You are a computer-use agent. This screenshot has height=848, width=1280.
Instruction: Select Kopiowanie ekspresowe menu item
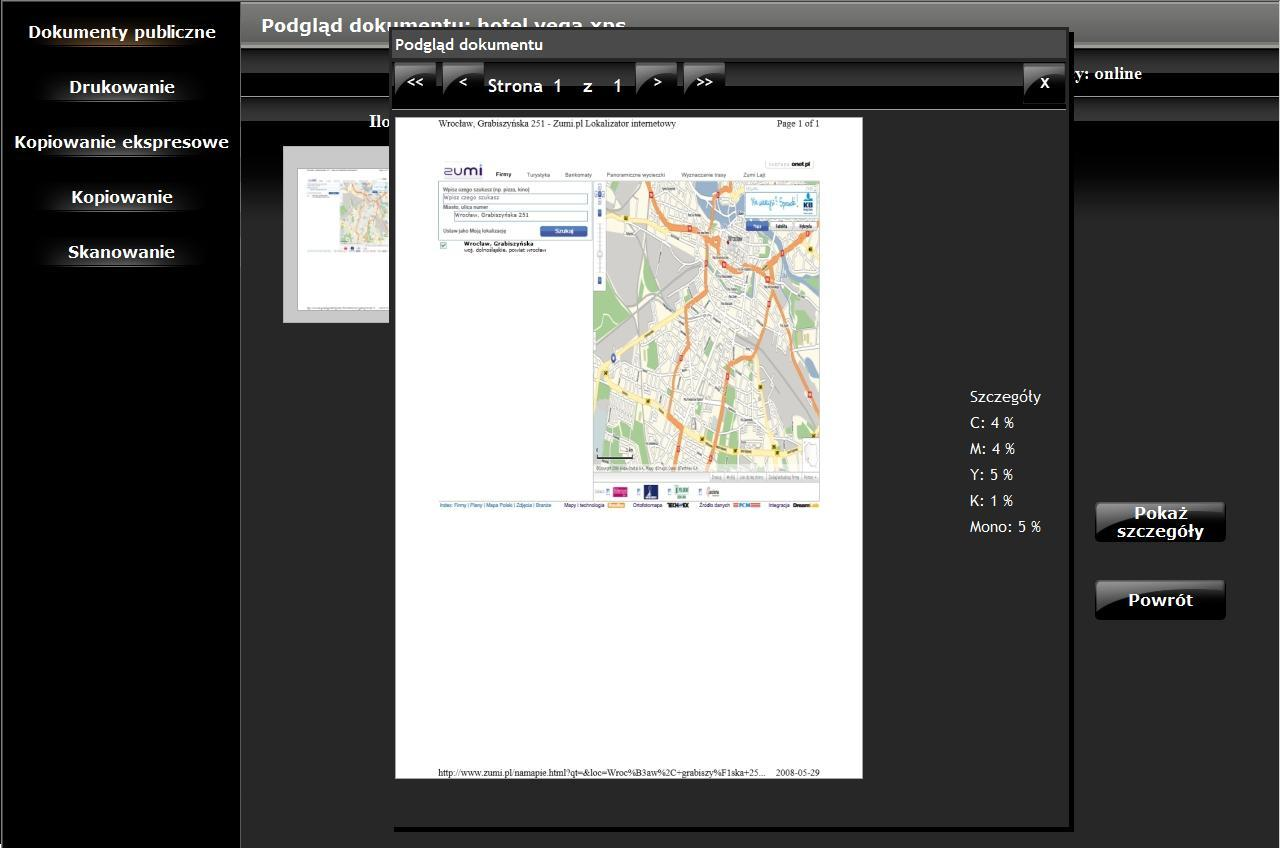[122, 142]
